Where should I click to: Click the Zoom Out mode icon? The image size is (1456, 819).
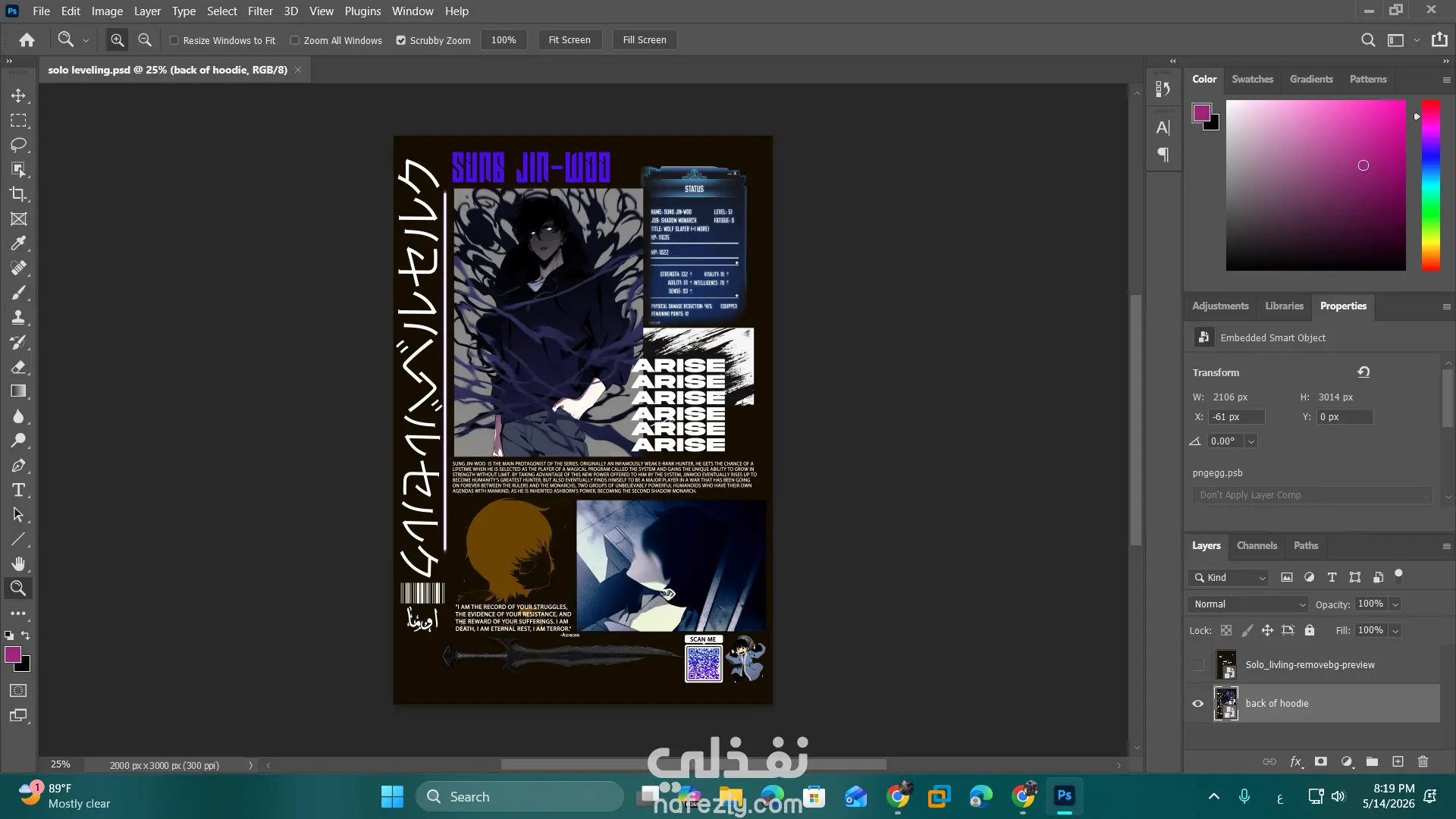coord(145,40)
